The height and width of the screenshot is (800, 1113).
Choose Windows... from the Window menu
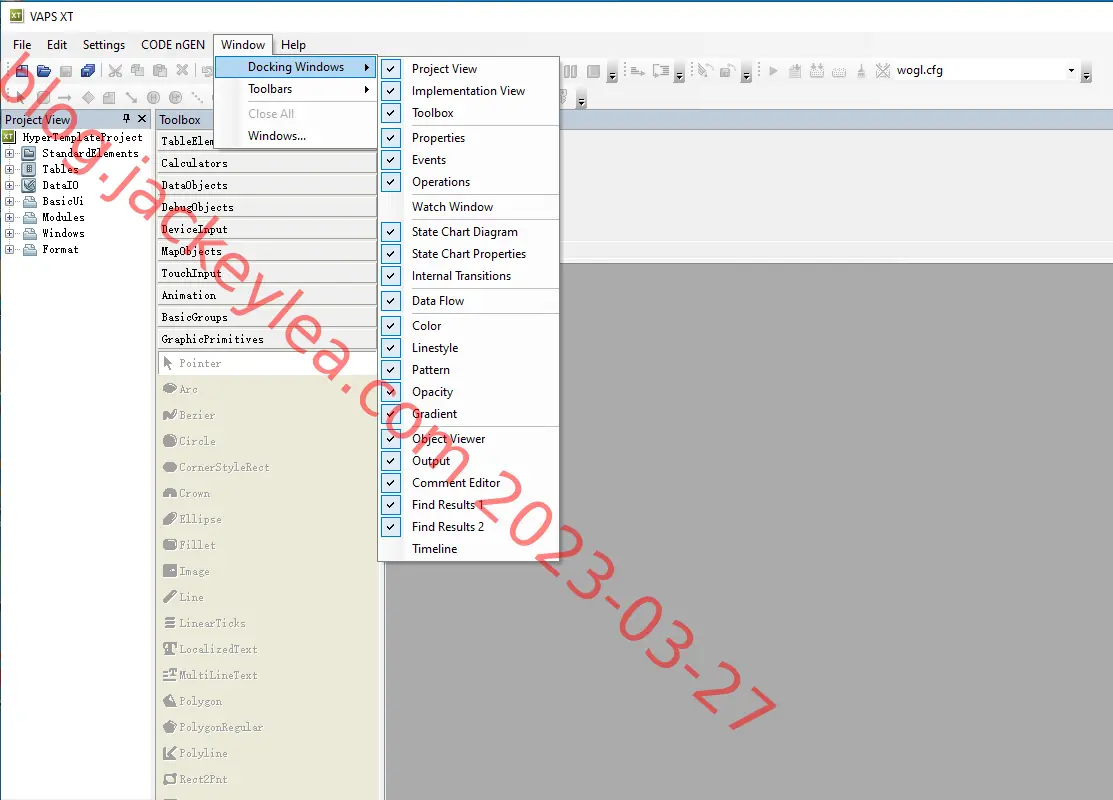tap(296, 136)
